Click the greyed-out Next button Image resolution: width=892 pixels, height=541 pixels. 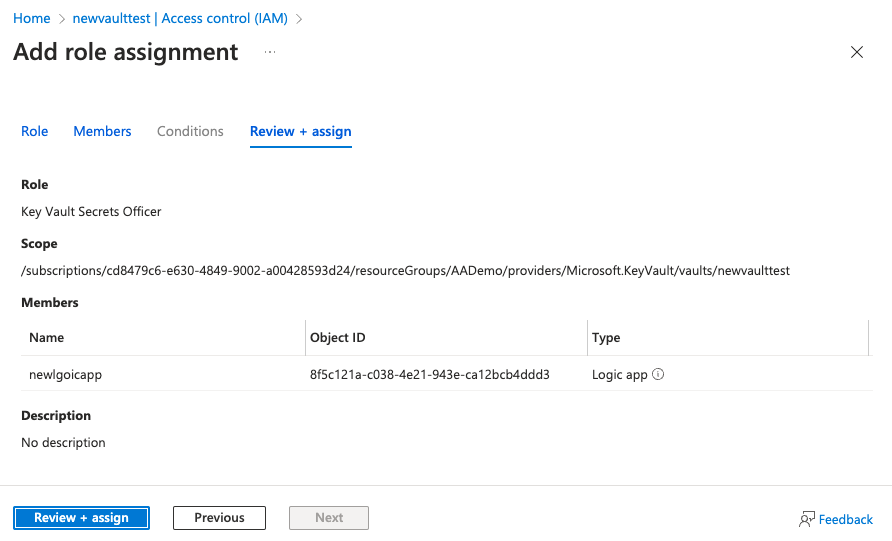point(329,518)
